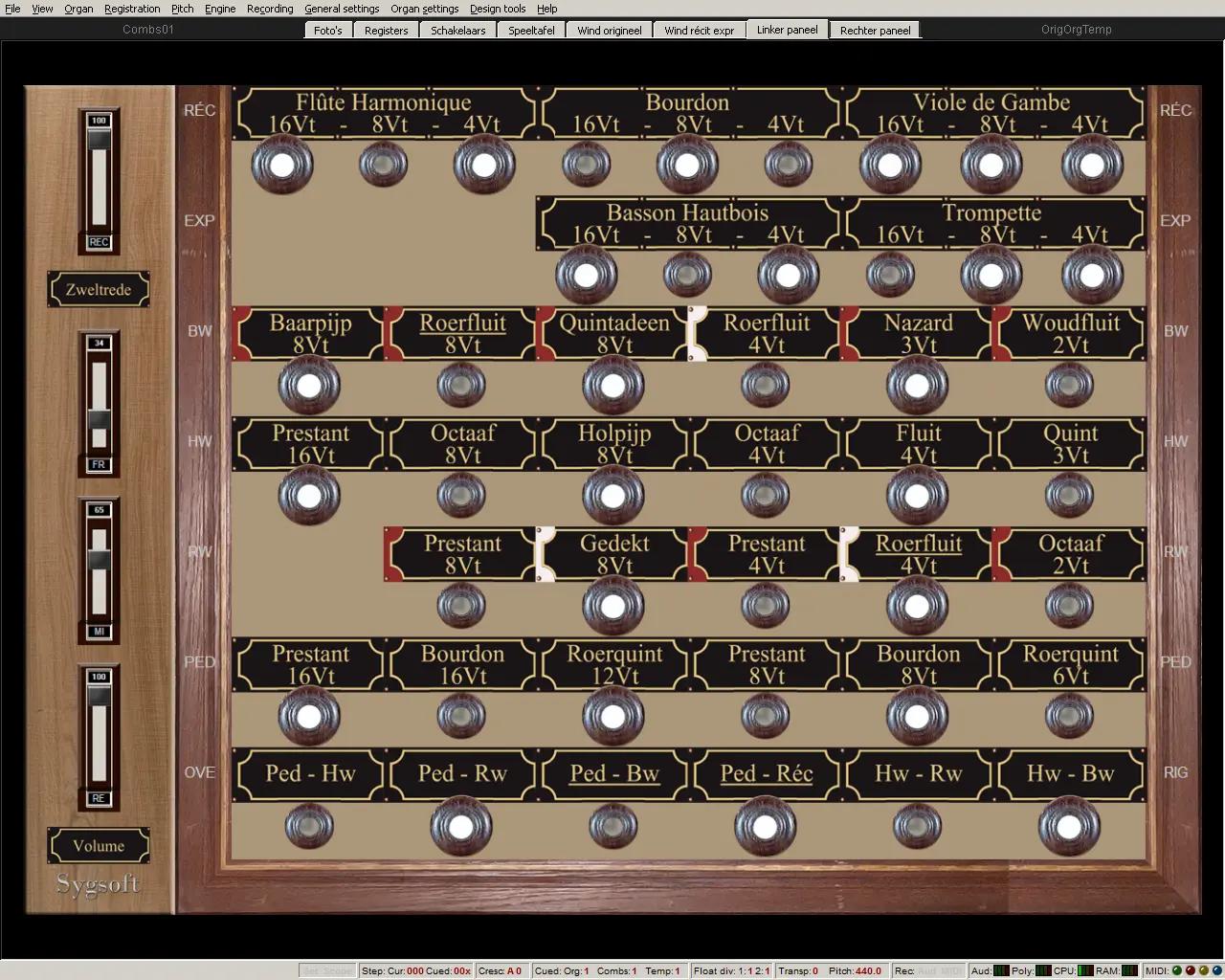Click the Roerquint 12Vt stop knob
This screenshot has width=1225, height=980.
613,716
